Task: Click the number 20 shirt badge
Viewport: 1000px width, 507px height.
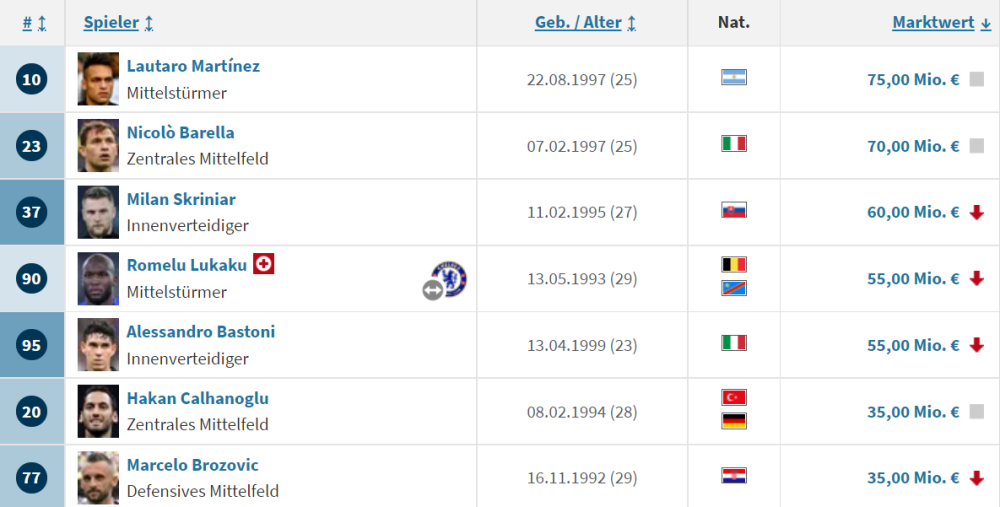Action: coord(32,412)
